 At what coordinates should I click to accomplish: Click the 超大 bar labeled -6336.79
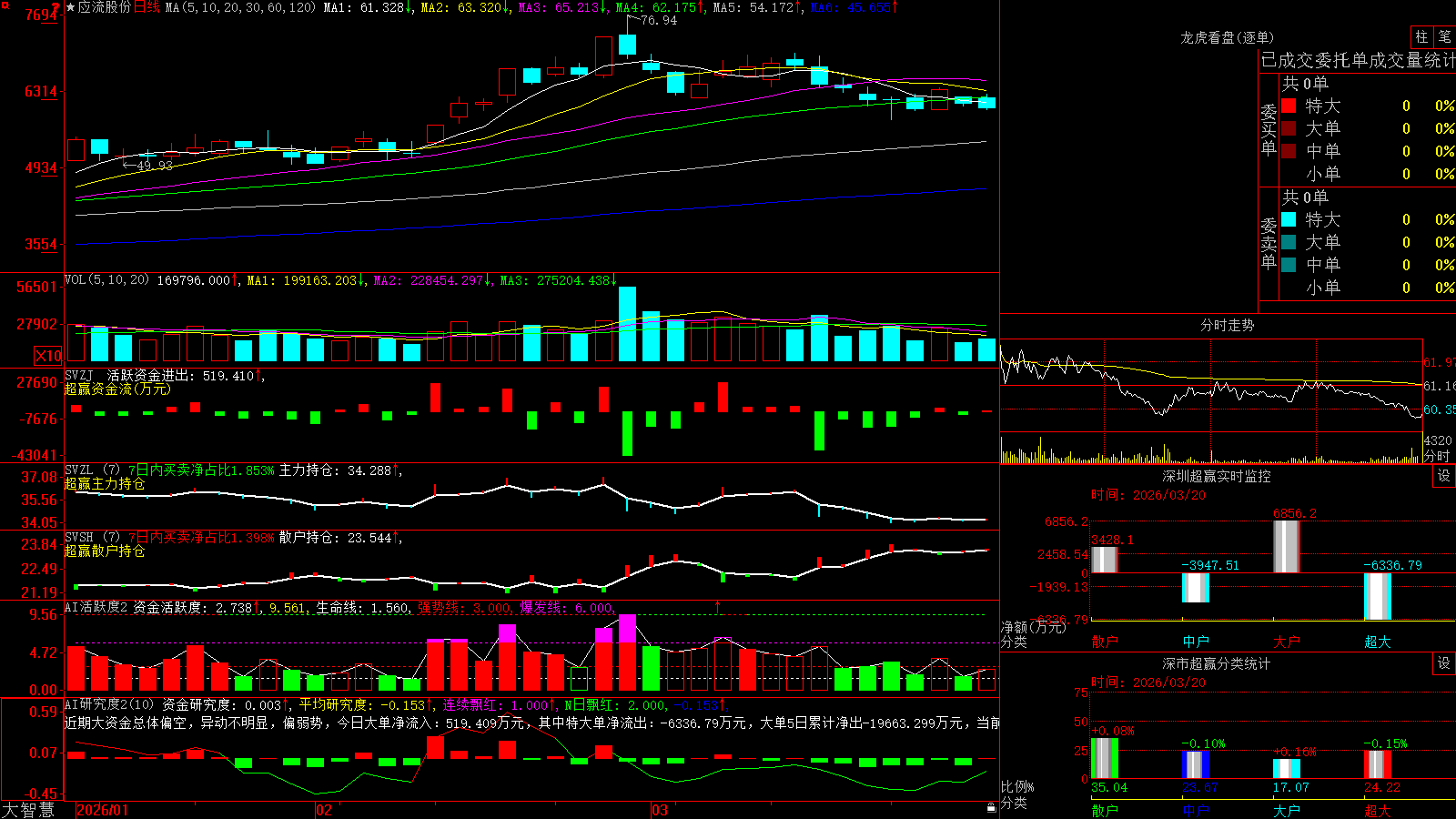tap(1378, 597)
